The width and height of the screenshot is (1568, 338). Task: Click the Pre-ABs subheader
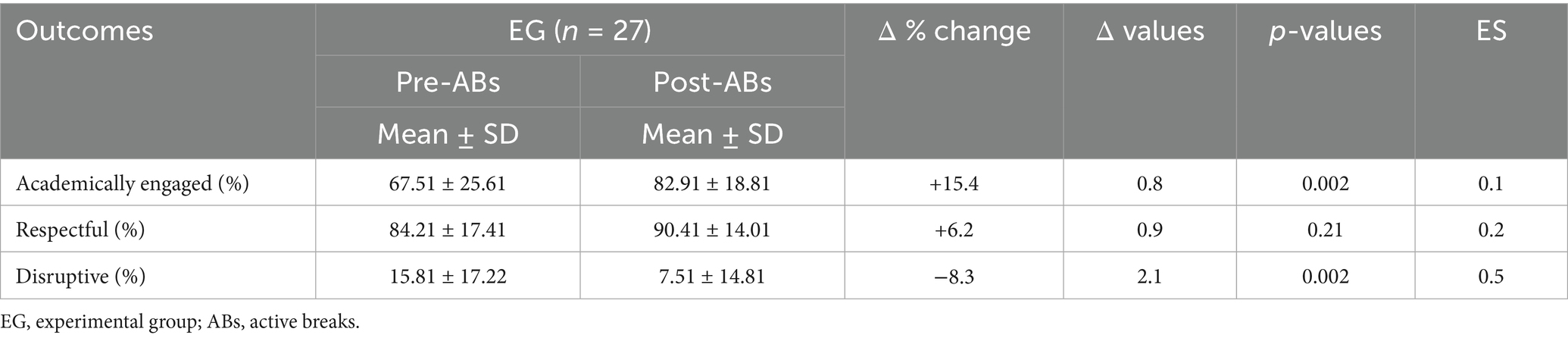pos(448,82)
